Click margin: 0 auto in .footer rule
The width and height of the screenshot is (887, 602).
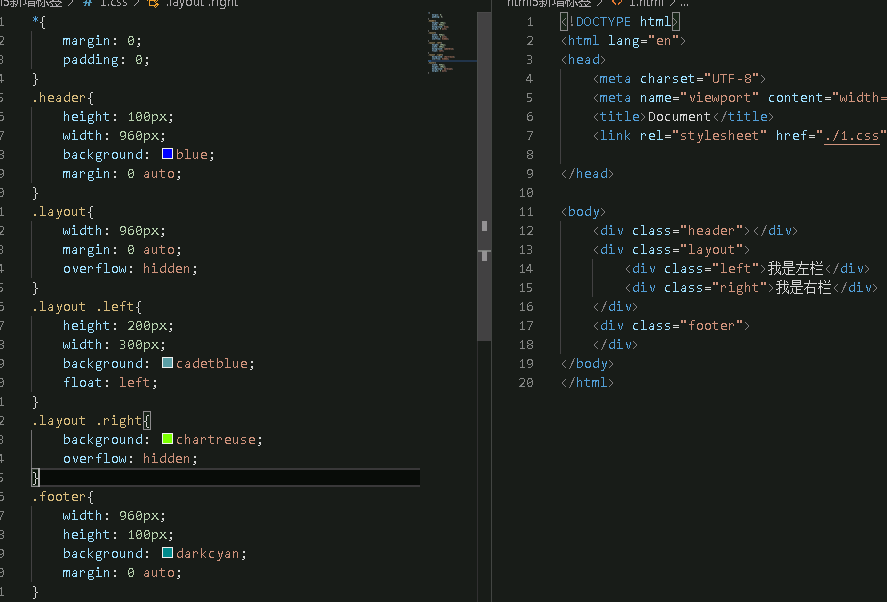pyautogui.click(x=122, y=573)
